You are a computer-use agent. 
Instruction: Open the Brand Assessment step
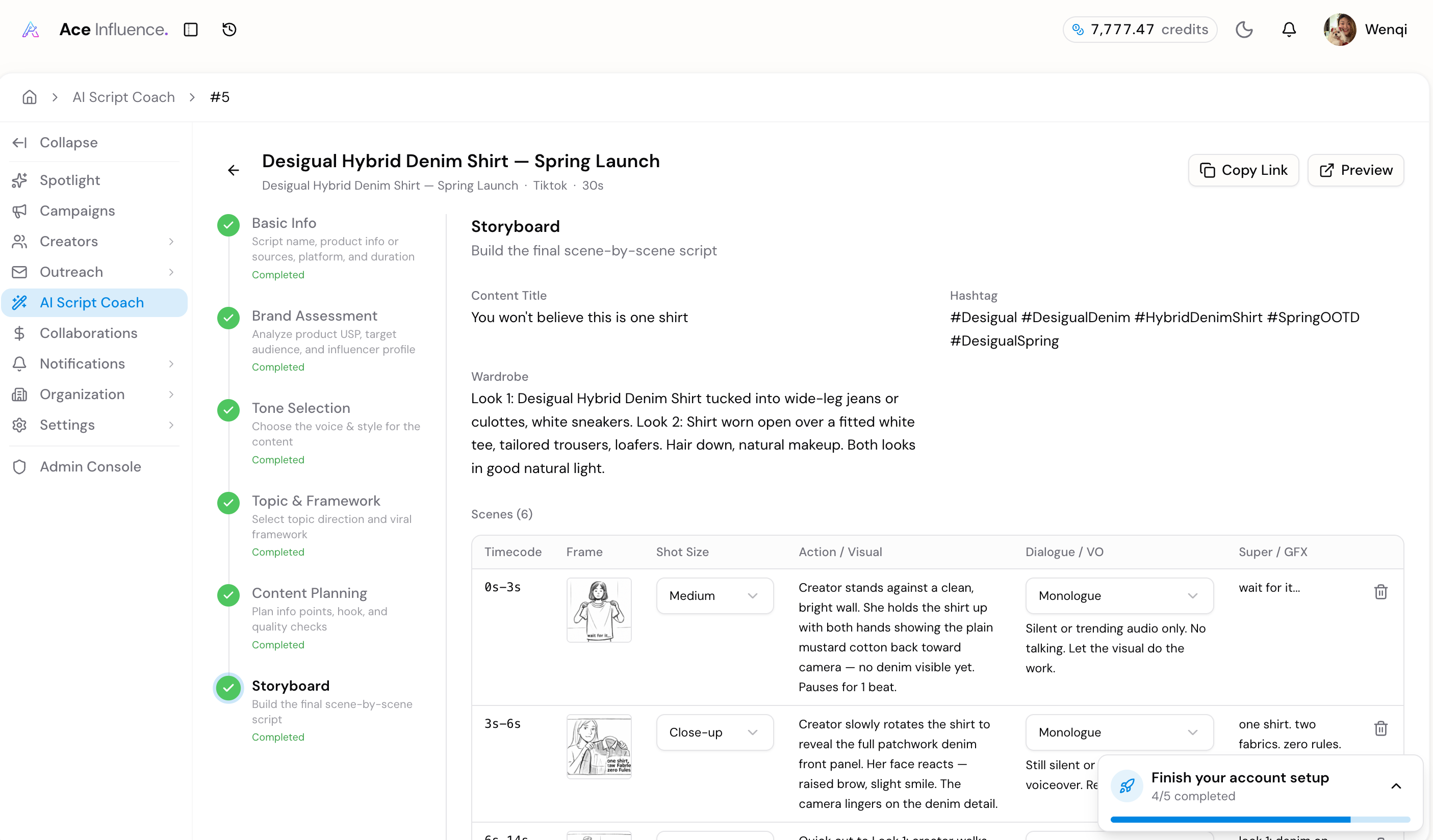pos(314,316)
